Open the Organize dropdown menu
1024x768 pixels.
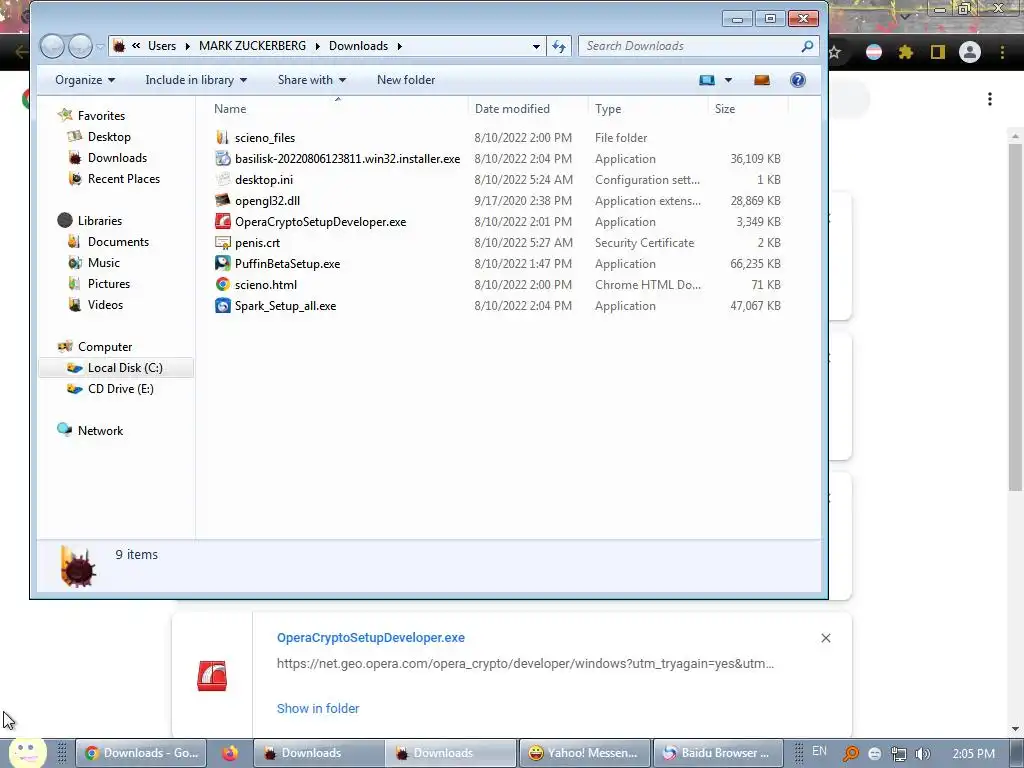pos(85,80)
